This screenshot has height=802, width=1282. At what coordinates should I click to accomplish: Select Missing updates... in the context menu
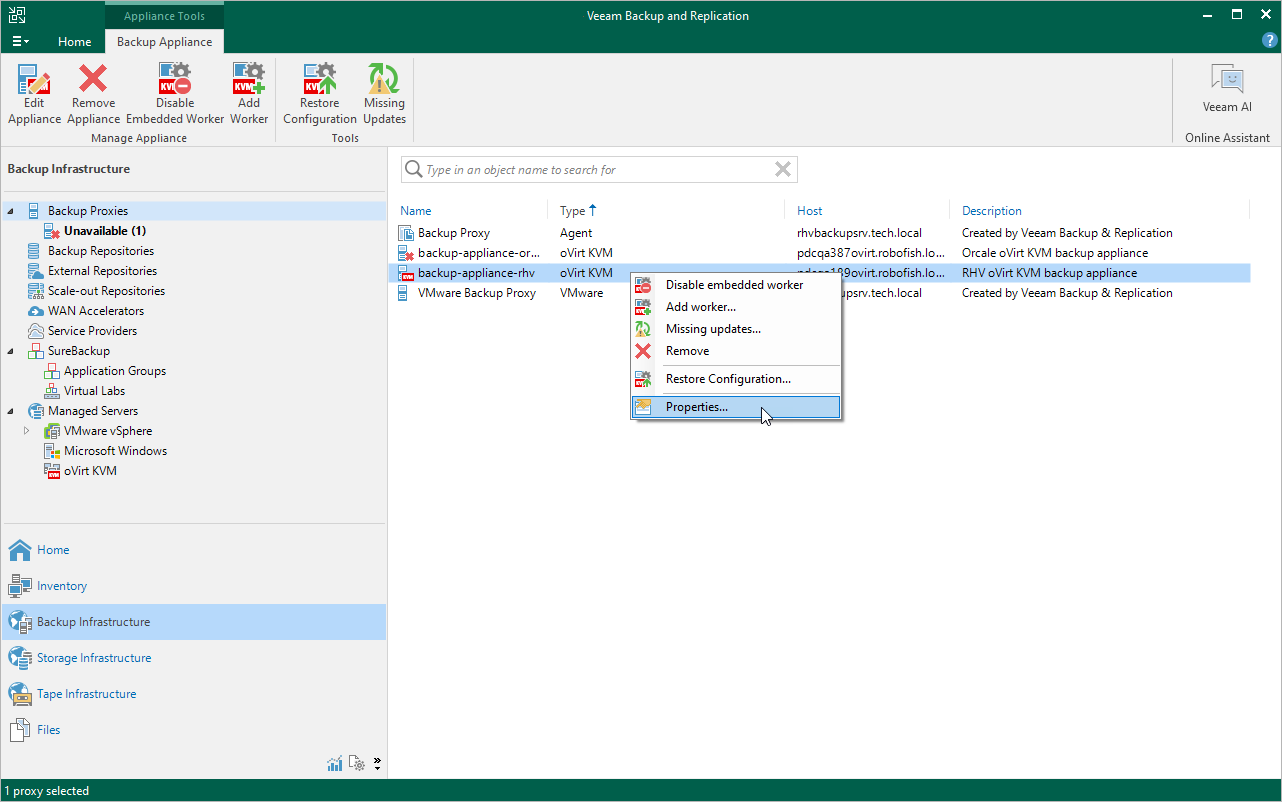pyautogui.click(x=735, y=329)
